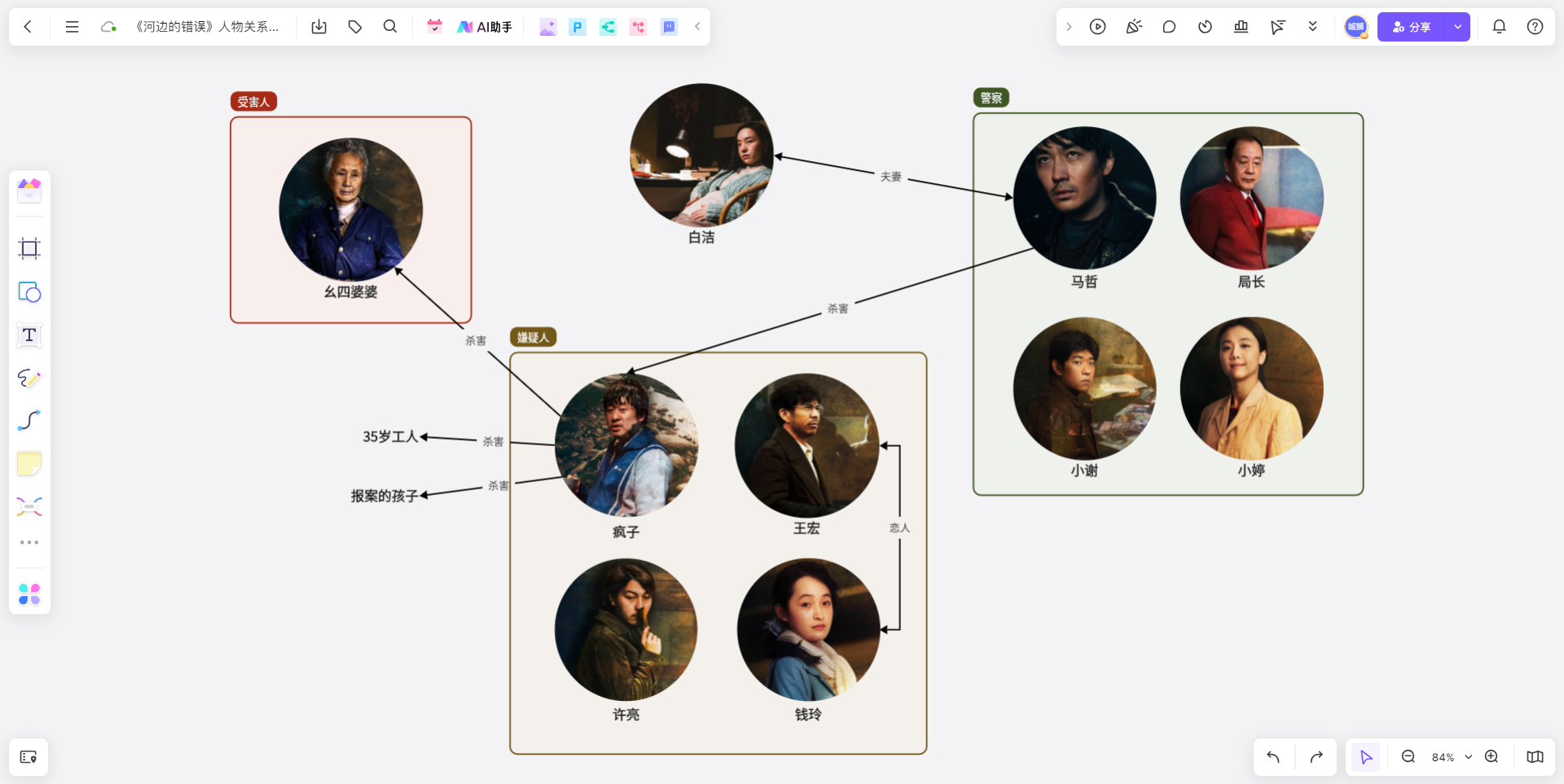Viewport: 1564px width, 784px height.
Task: Open the outline panel icon at bottom left
Action: pyautogui.click(x=29, y=757)
